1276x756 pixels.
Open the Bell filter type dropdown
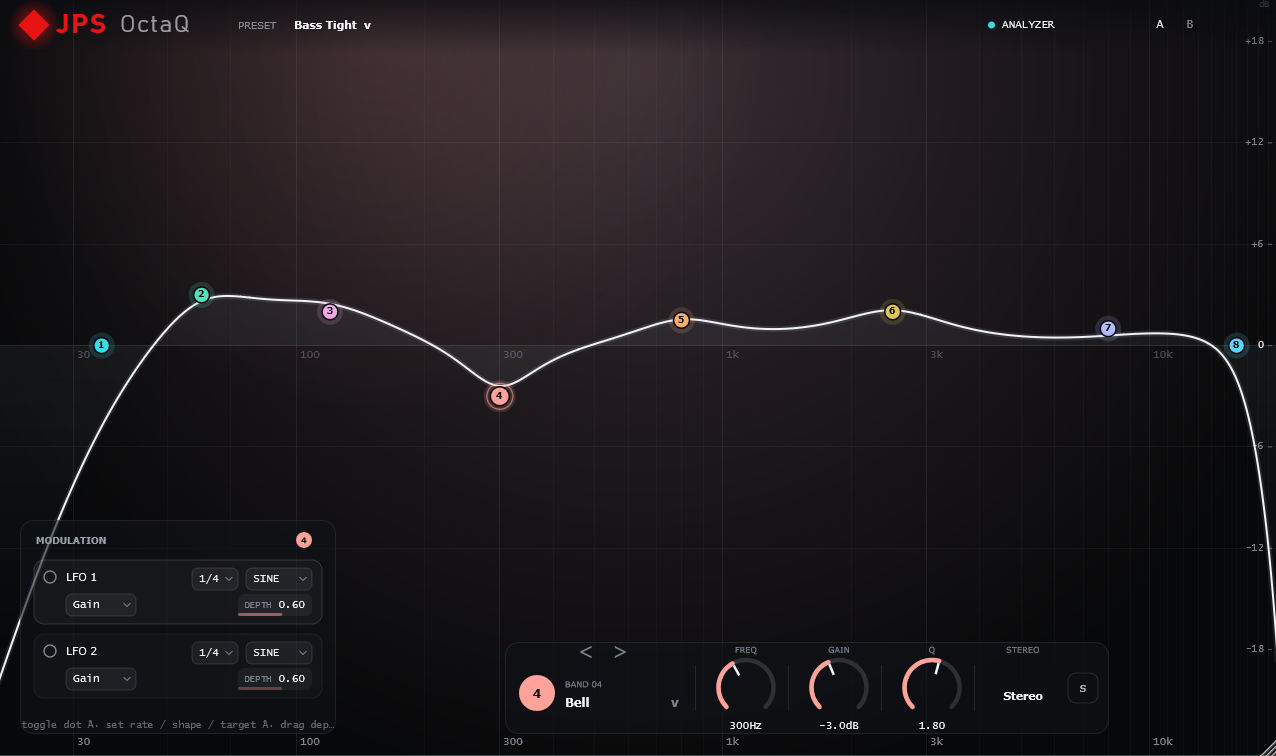coord(621,702)
